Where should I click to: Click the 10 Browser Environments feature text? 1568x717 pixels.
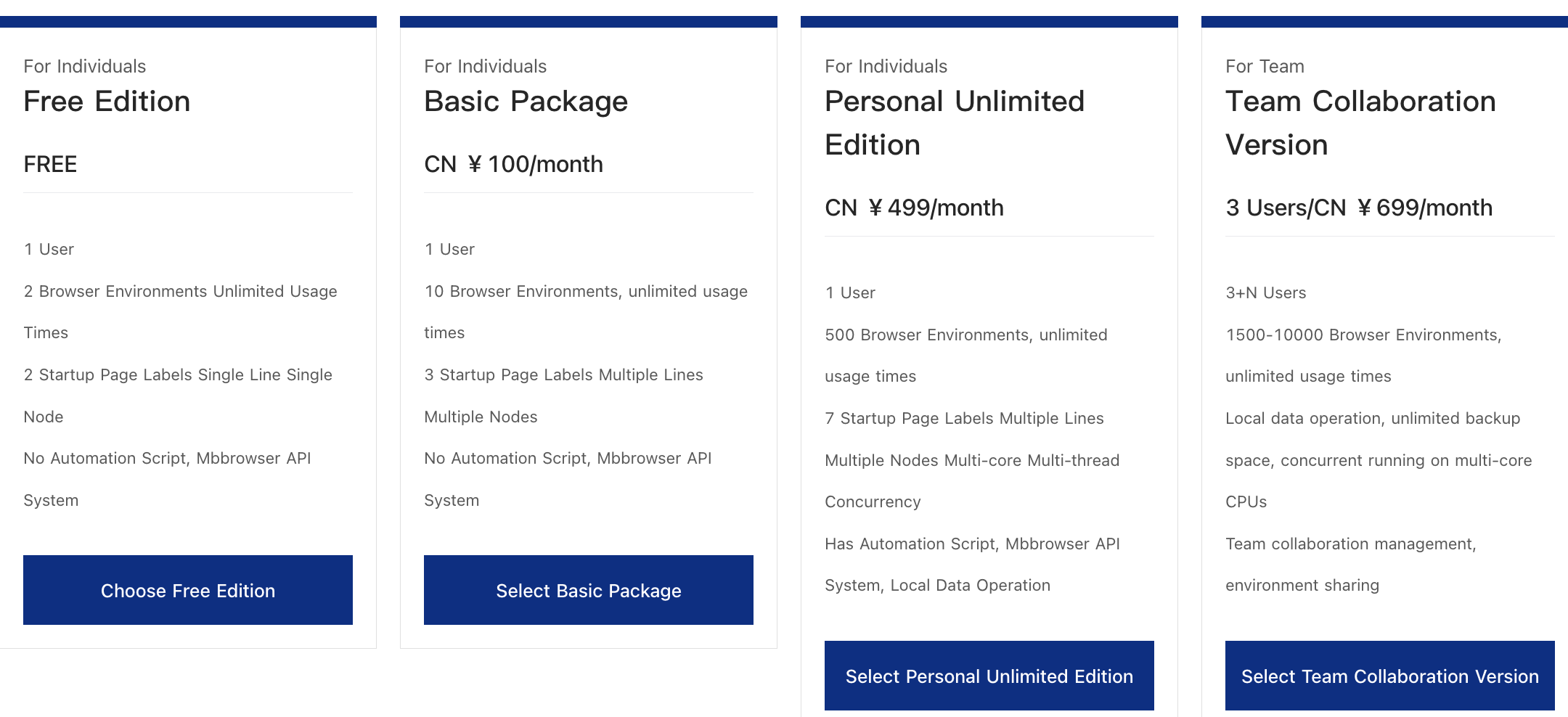pos(586,291)
